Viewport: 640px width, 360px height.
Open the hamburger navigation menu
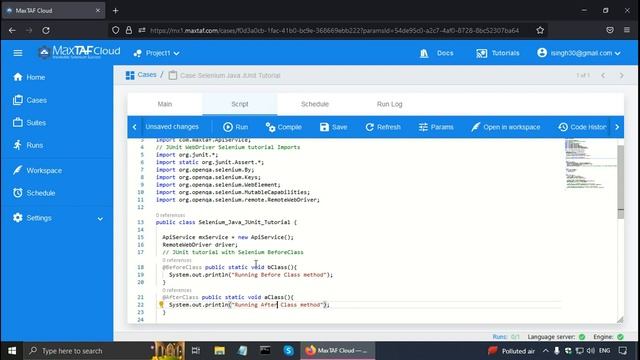point(18,53)
